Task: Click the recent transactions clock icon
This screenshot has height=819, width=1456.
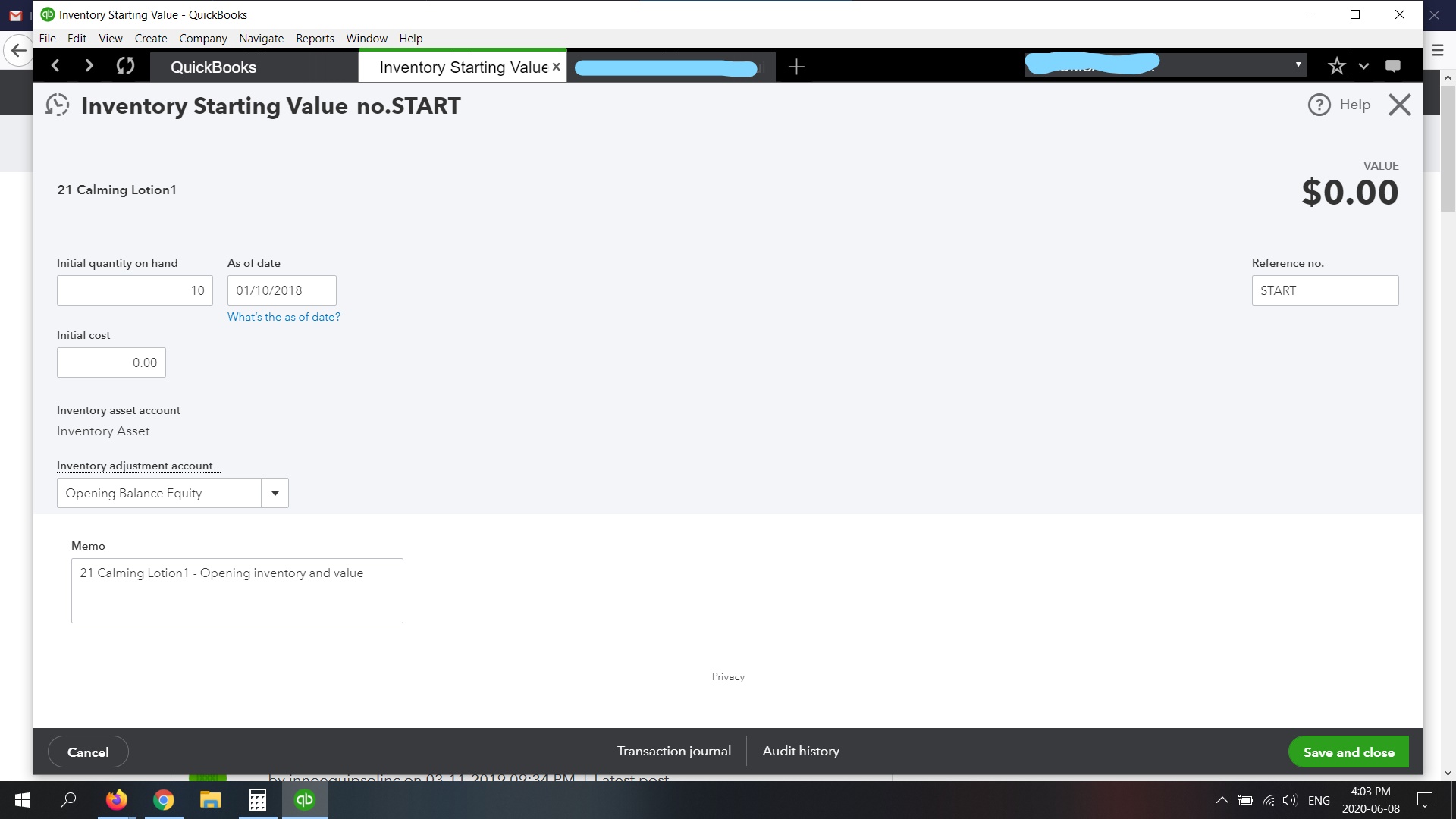Action: 58,105
